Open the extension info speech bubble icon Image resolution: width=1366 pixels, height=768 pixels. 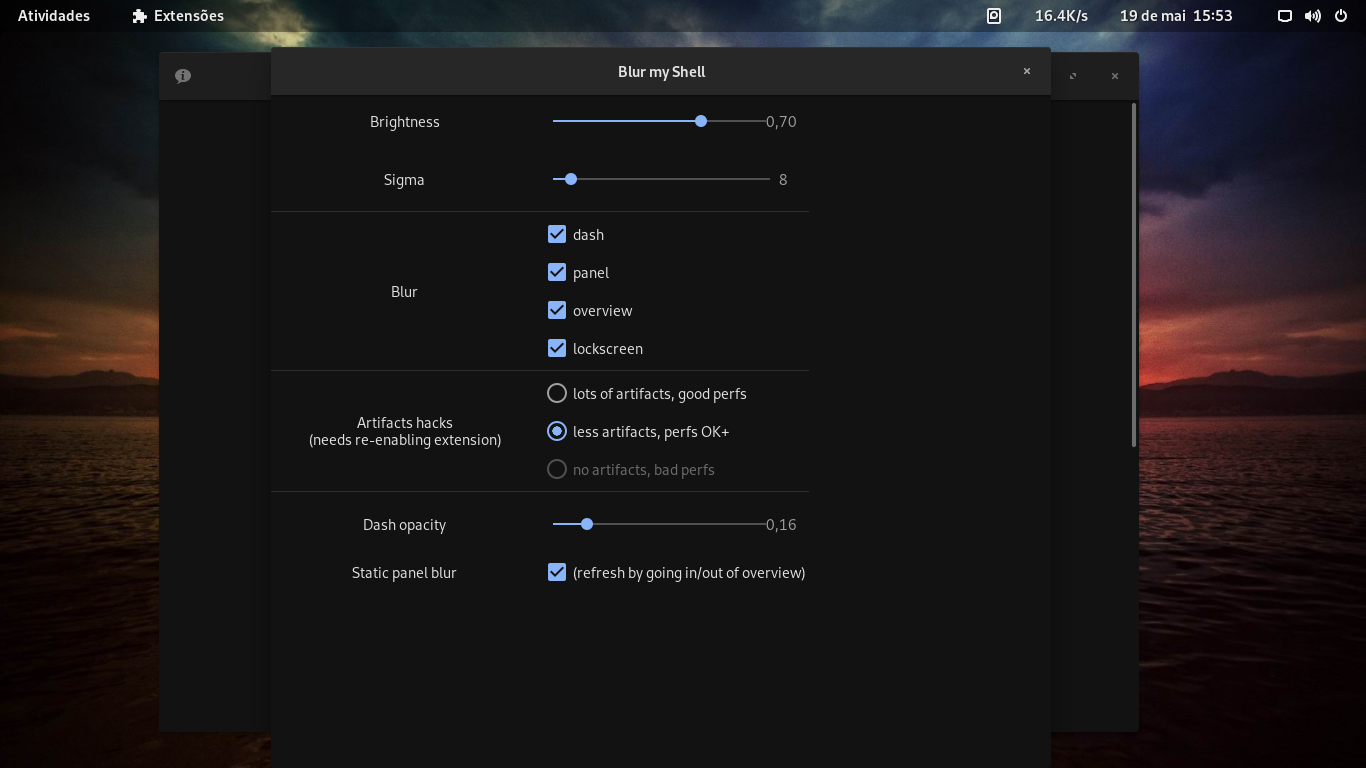pyautogui.click(x=182, y=75)
